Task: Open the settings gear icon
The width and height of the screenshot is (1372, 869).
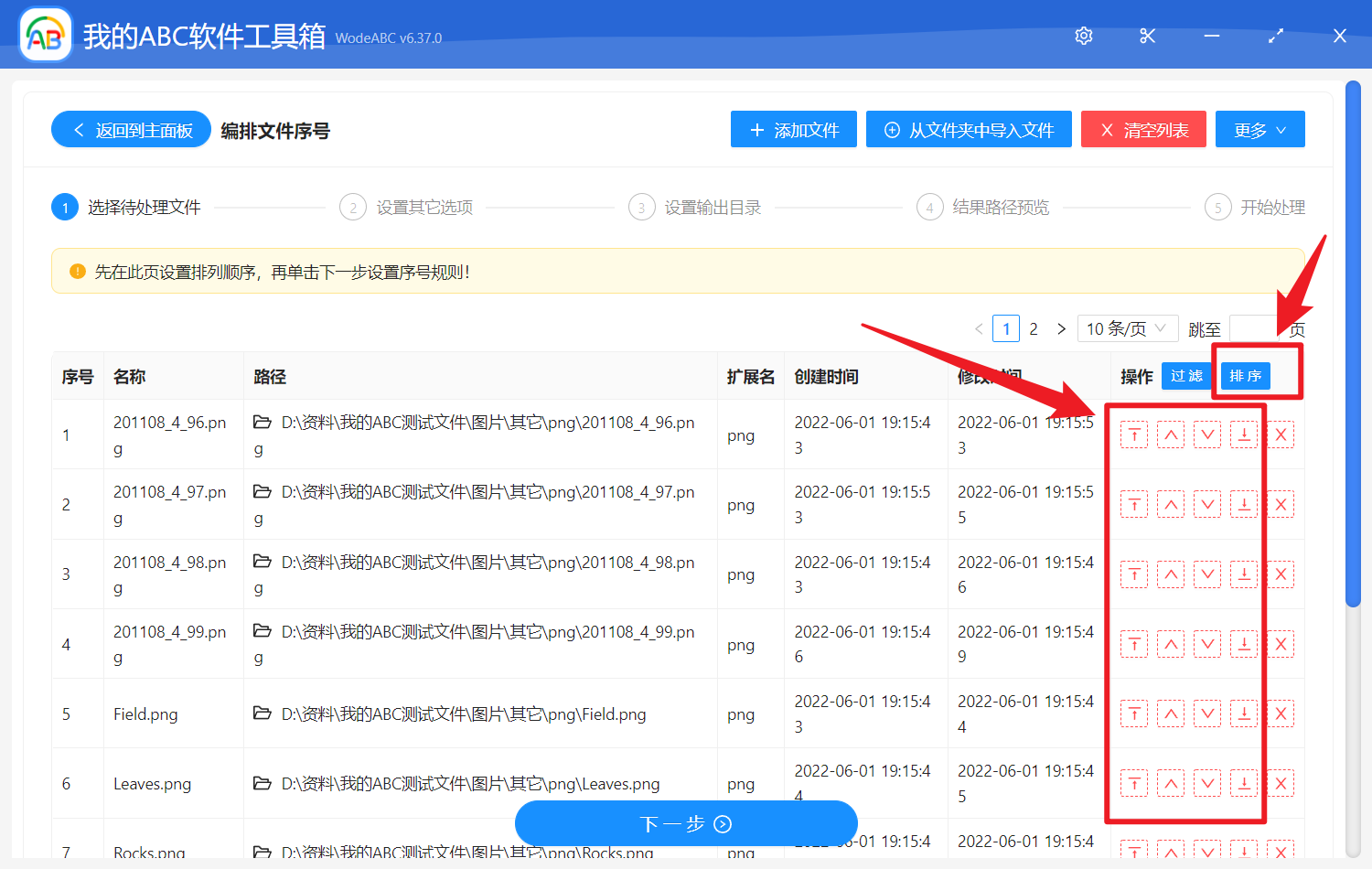Action: coord(1084,36)
